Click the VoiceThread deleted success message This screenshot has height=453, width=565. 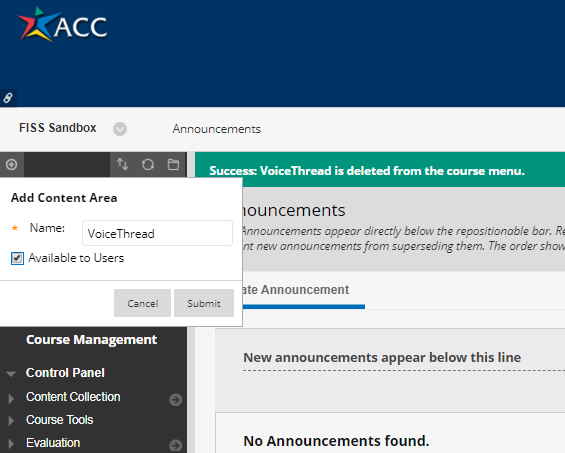[367, 171]
